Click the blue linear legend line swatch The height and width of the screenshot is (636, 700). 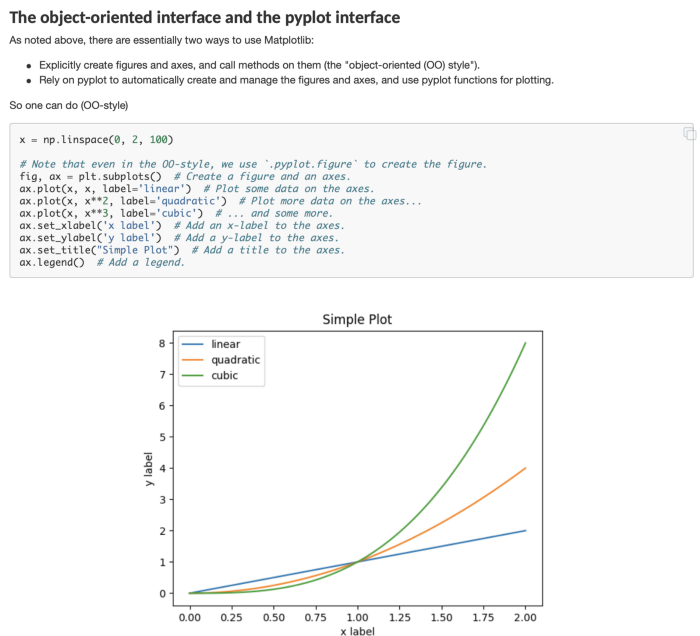[x=193, y=344]
